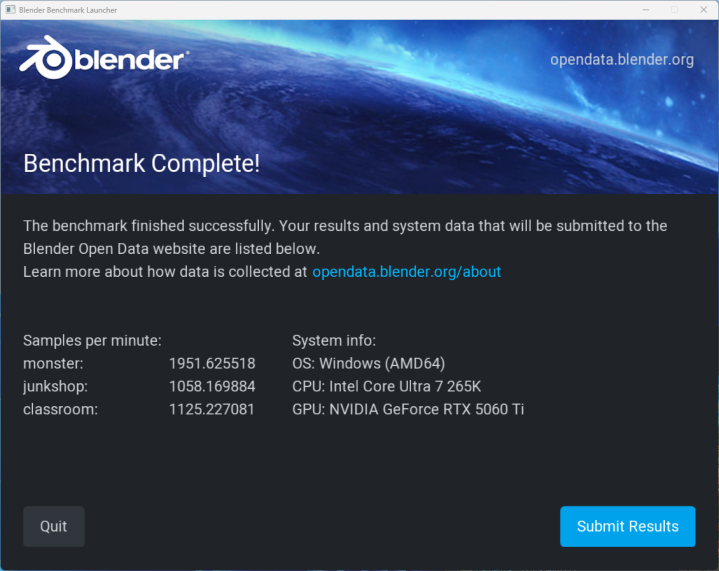This screenshot has width=719, height=571.
Task: Click the Samples per minute: heading
Action: click(92, 340)
